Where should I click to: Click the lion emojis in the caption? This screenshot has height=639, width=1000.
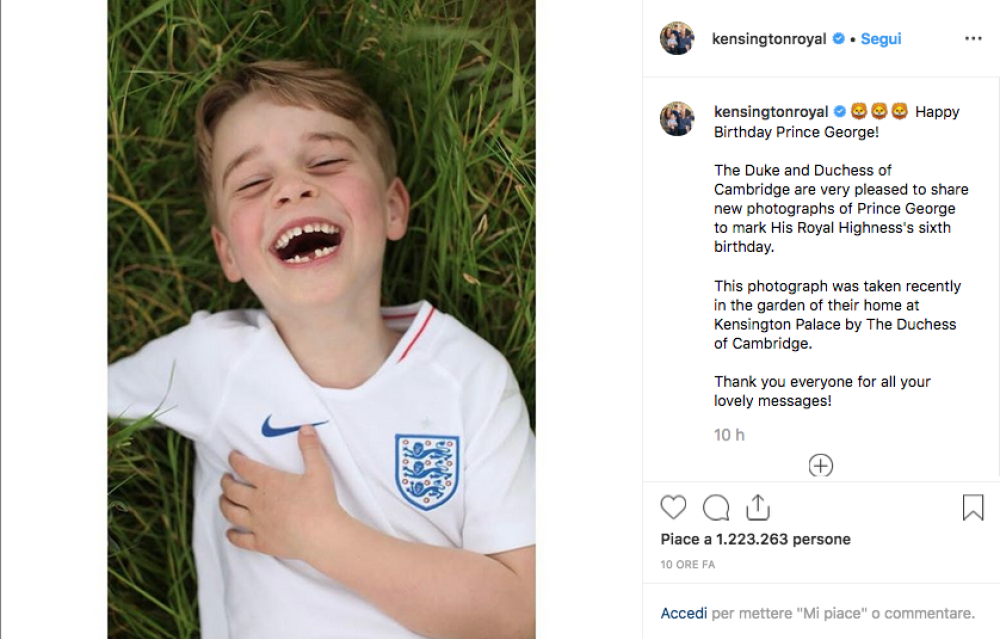[x=879, y=112]
